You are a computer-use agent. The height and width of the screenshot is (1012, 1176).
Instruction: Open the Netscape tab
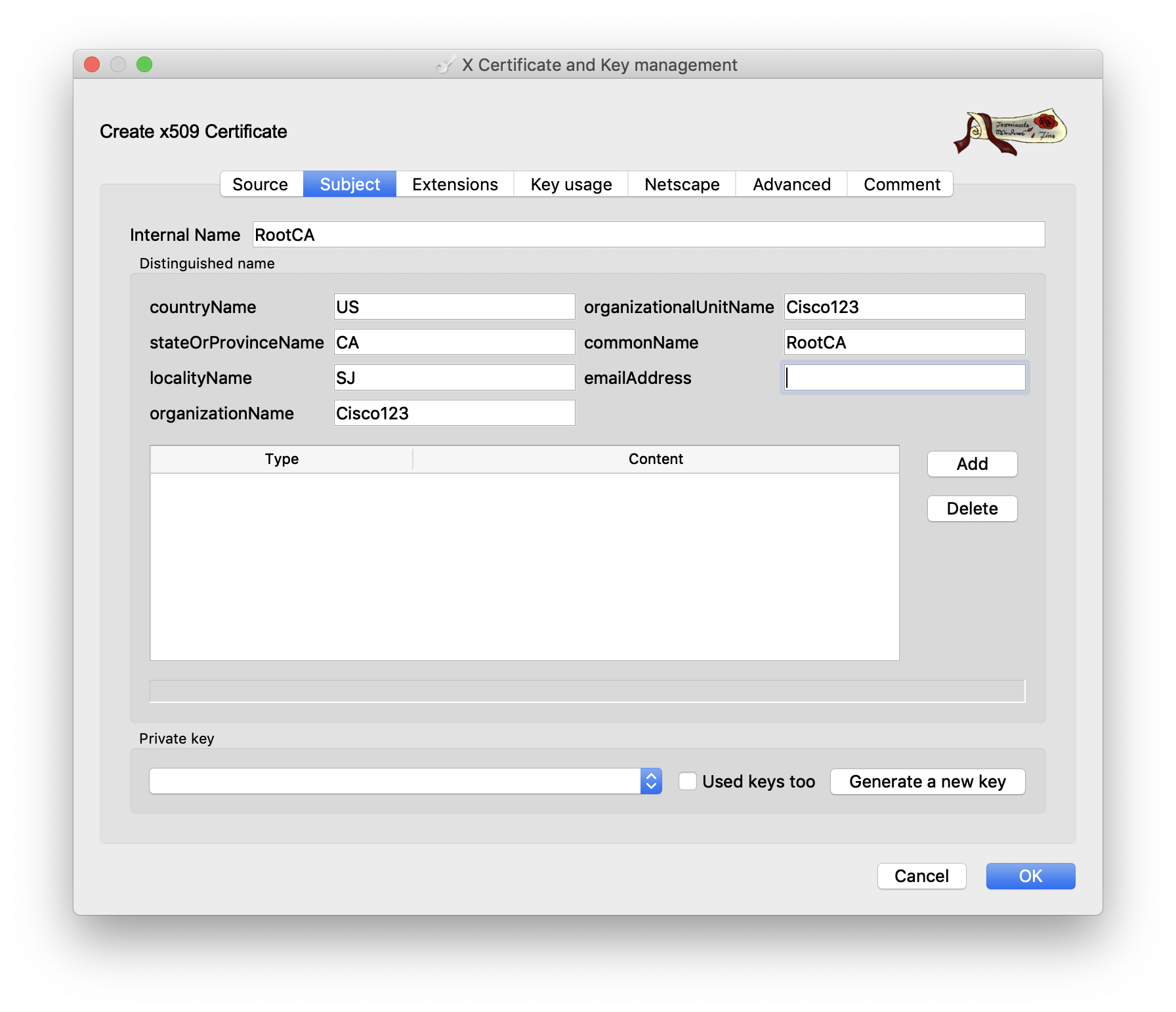tap(681, 184)
